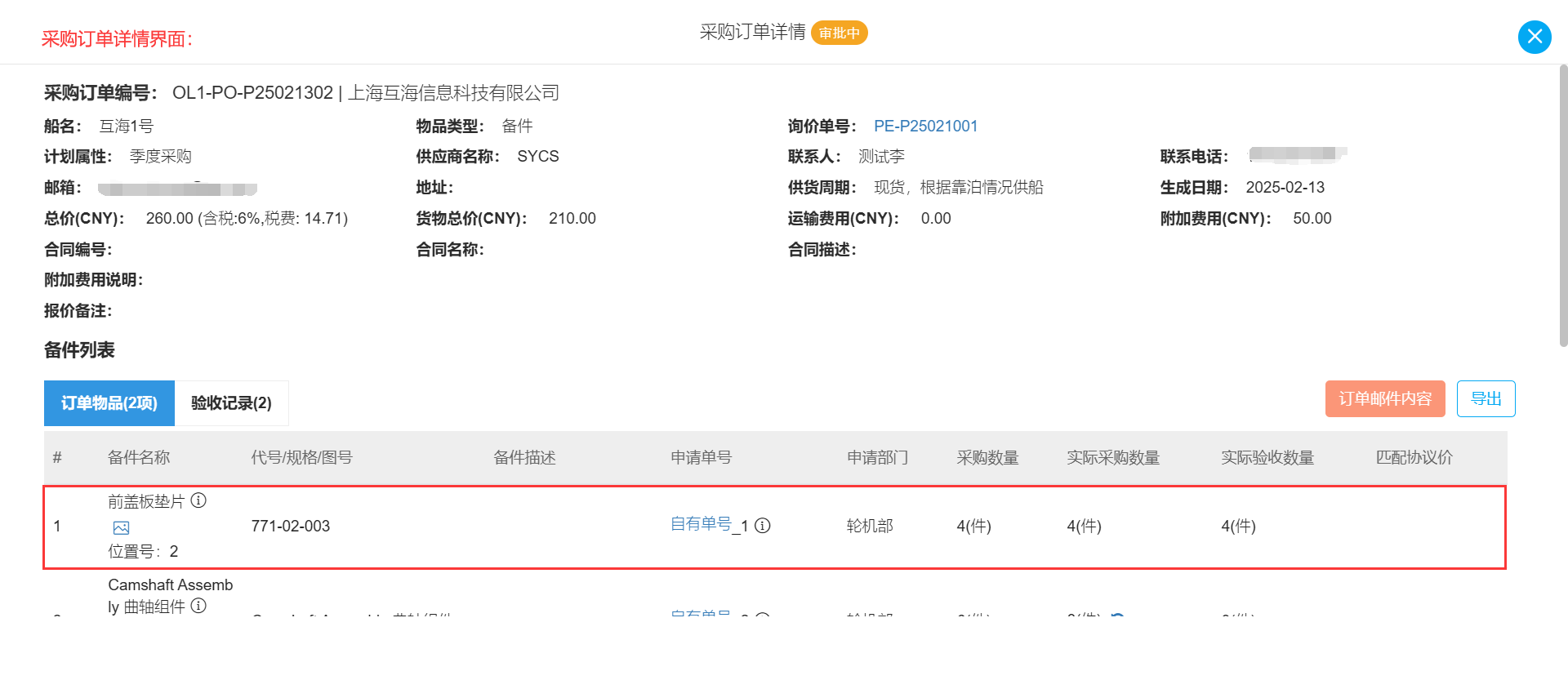
Task: Click Camshaft Assembly 曲轴组件 item name
Action: pyautogui.click(x=170, y=596)
